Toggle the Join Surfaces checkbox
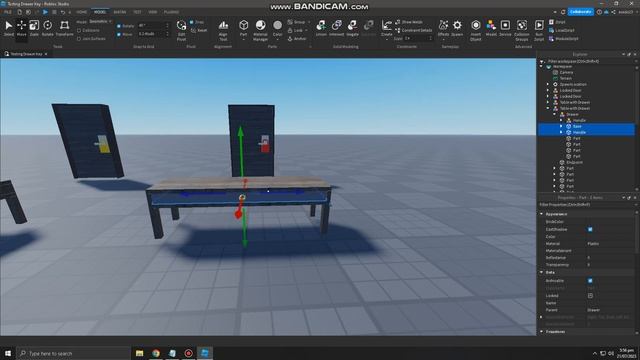640x360 pixels. (79, 39)
